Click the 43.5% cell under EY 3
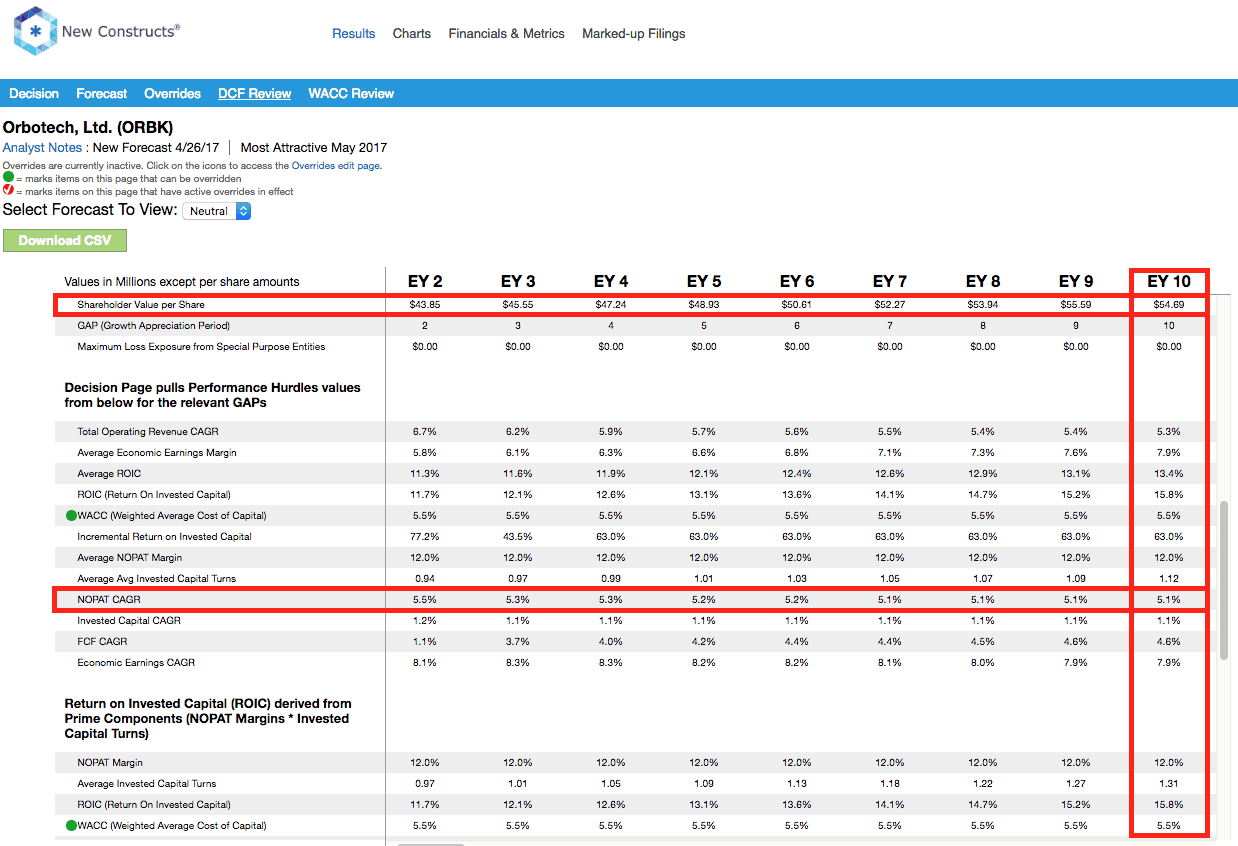Screen dimensions: 1238x846 point(518,536)
